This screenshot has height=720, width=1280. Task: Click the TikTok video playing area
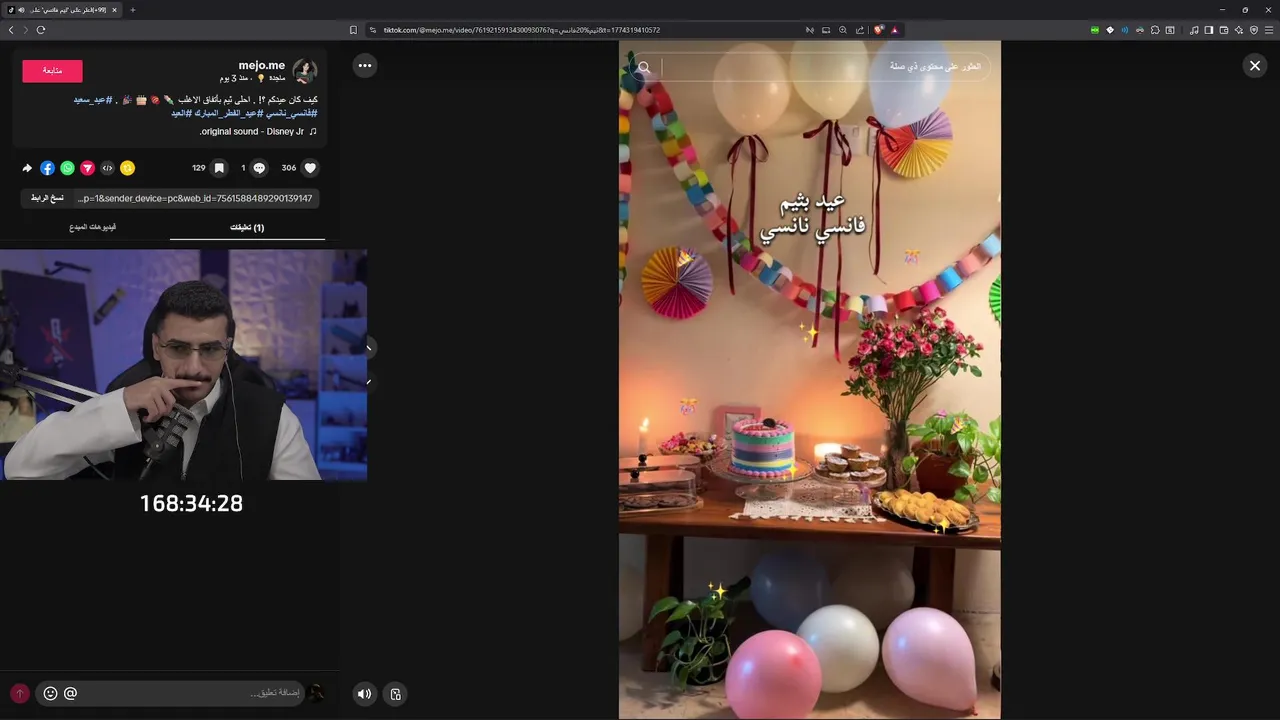click(810, 380)
